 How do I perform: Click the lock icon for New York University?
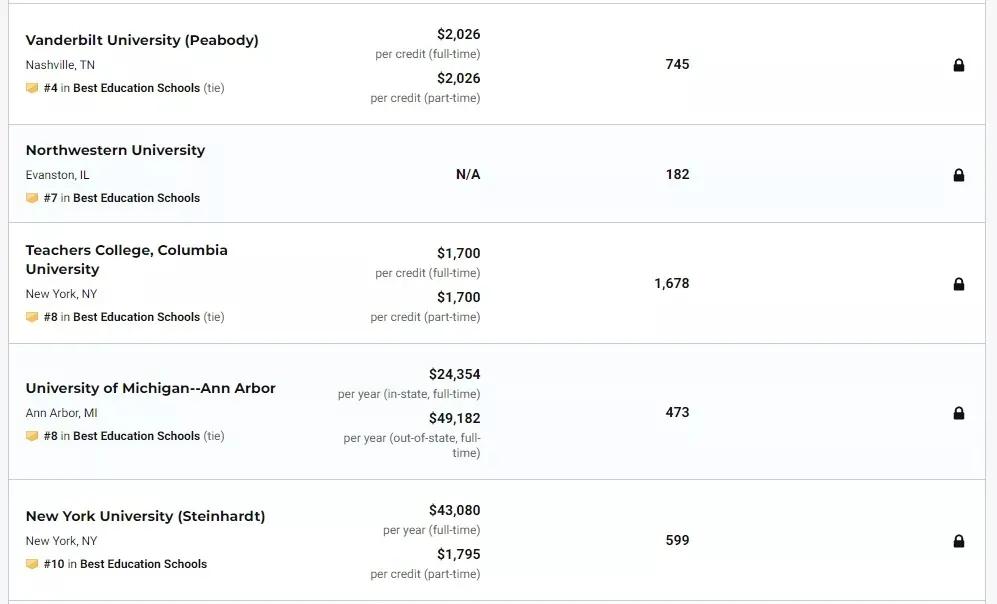tap(958, 541)
